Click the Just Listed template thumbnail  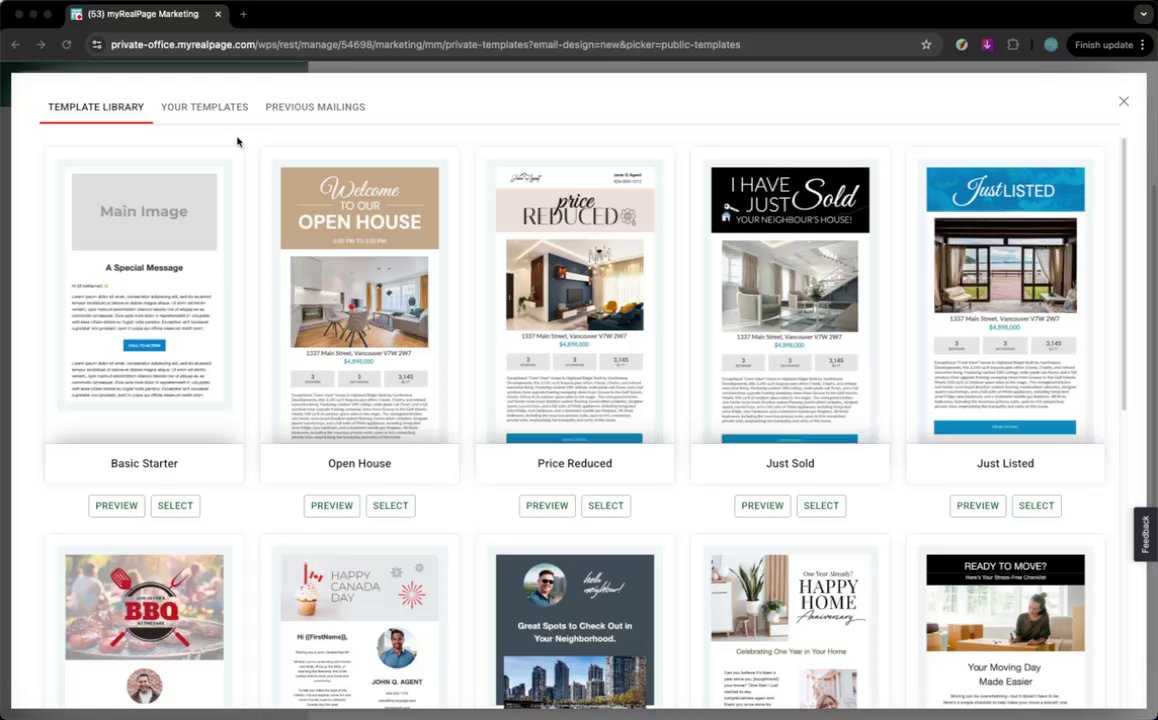(1005, 295)
